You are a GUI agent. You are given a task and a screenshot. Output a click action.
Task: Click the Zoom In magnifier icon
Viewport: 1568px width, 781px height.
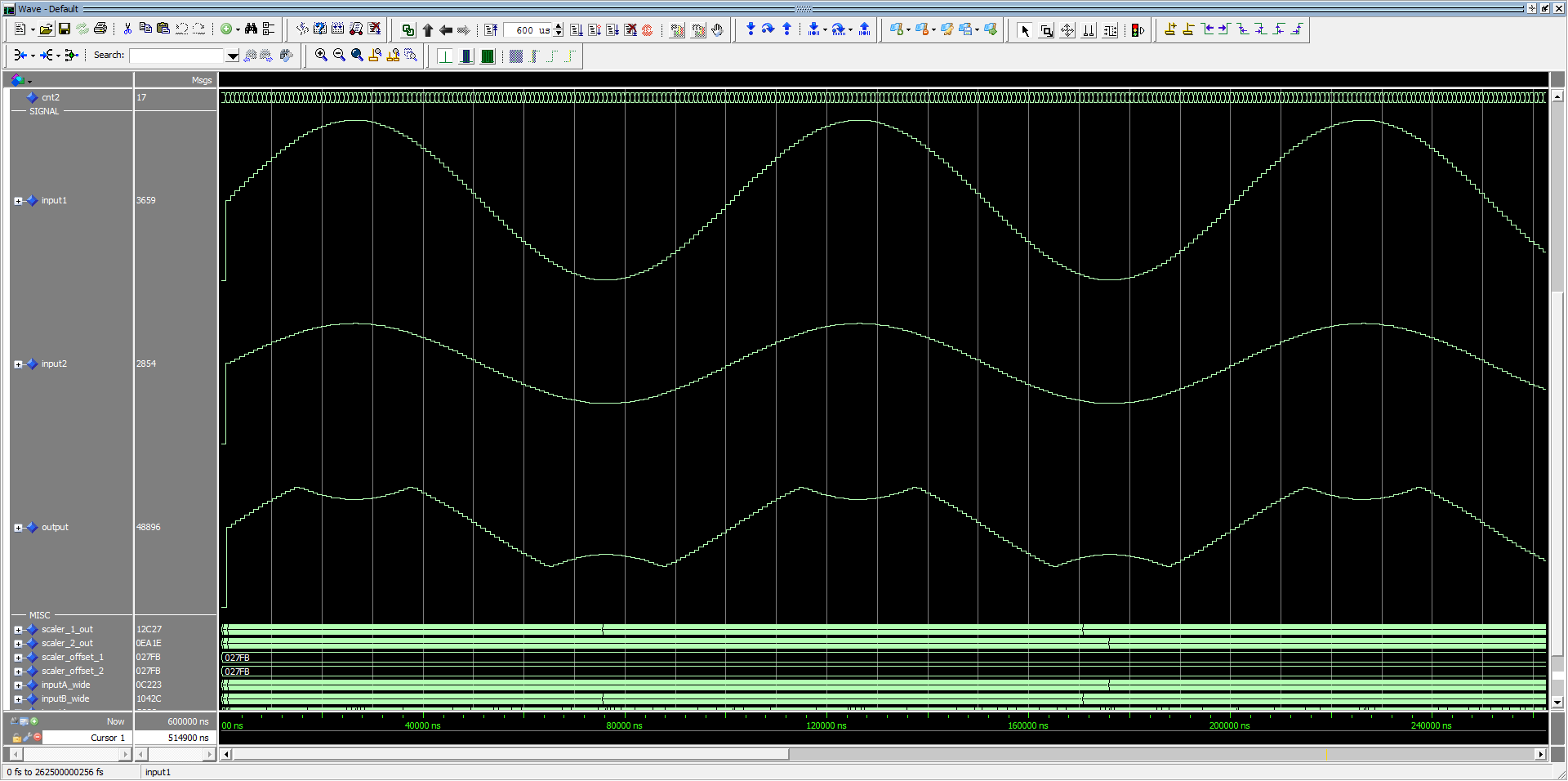pyautogui.click(x=321, y=56)
